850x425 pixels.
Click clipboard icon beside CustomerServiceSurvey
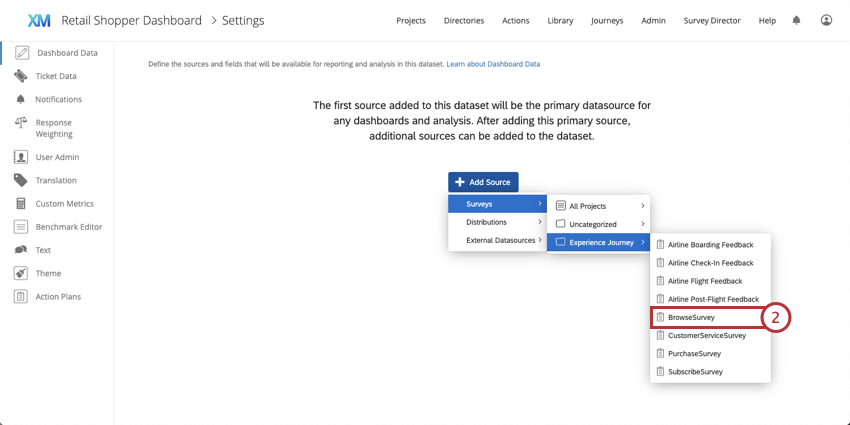[x=660, y=336]
